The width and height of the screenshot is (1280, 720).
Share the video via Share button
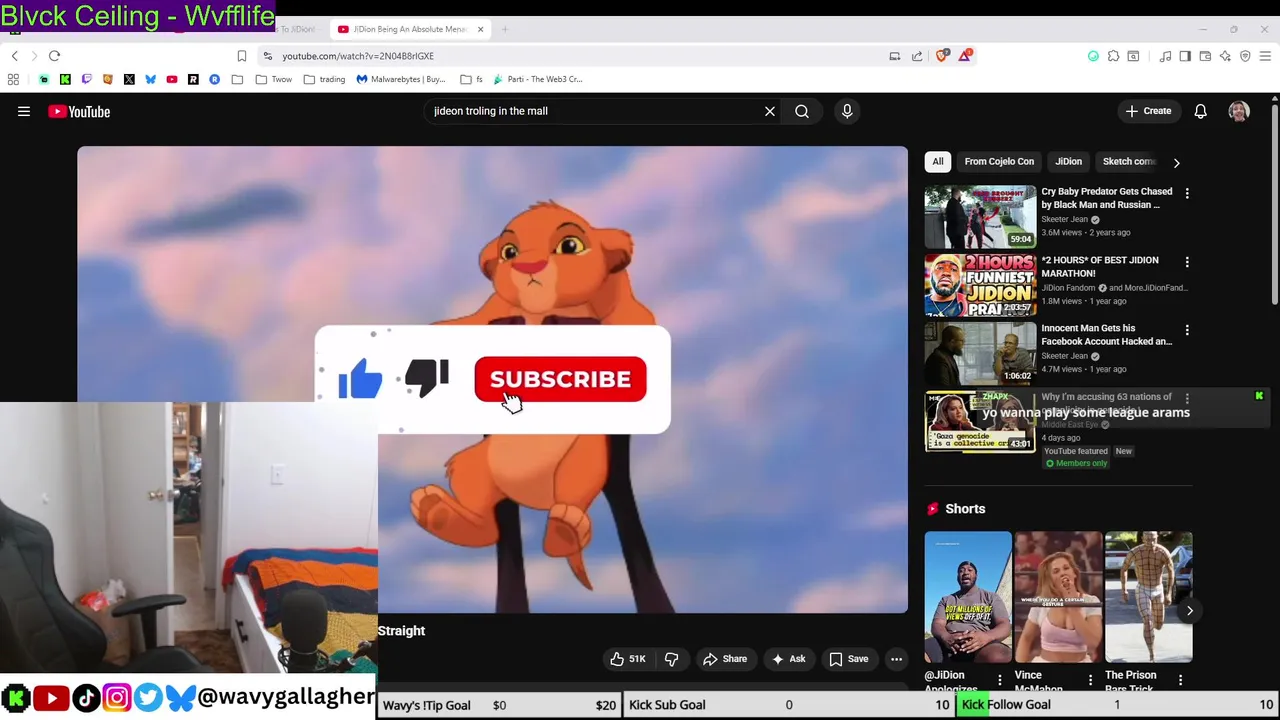[725, 659]
